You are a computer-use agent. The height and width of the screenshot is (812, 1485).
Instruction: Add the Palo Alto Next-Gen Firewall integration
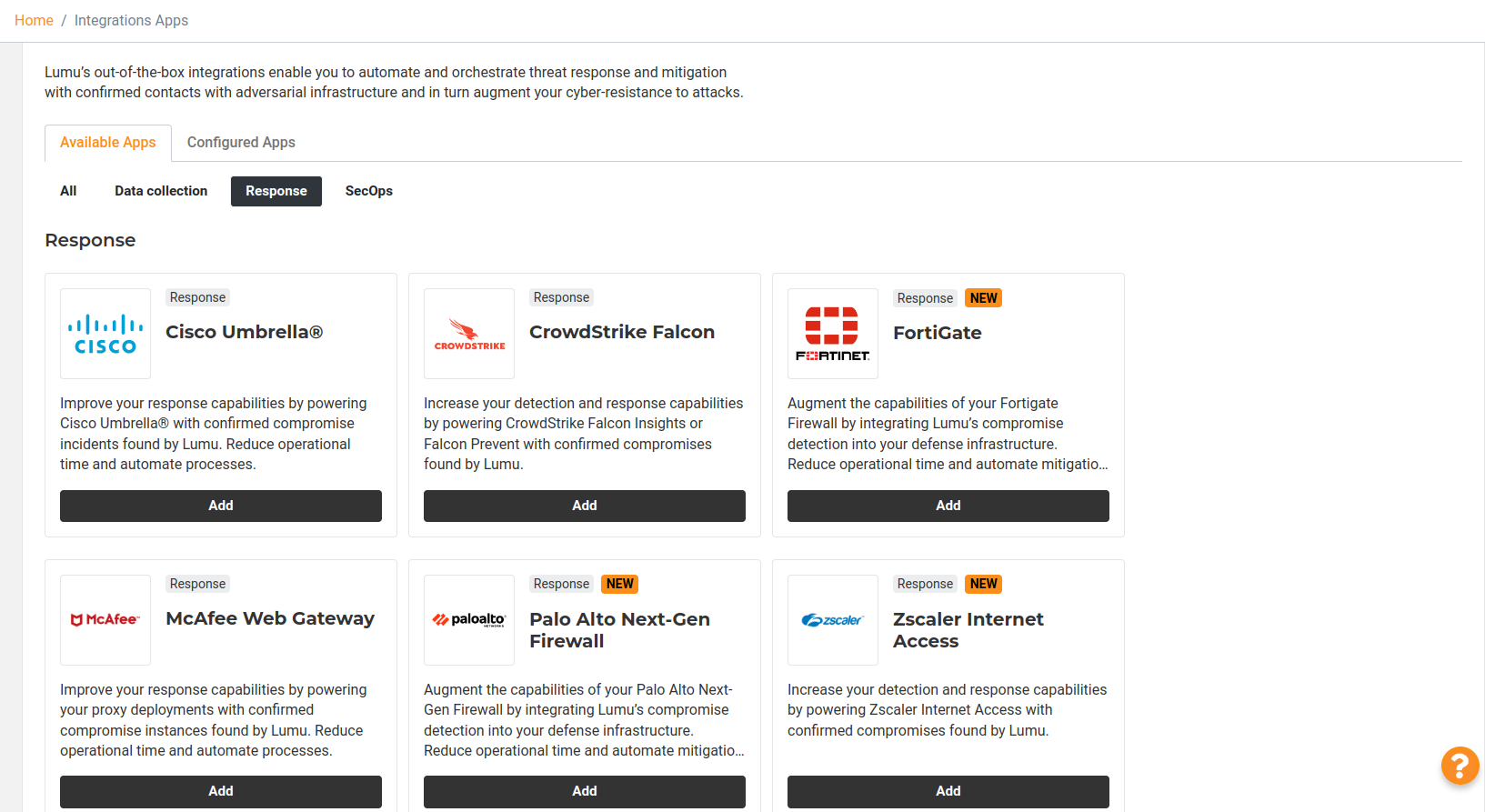tap(585, 791)
